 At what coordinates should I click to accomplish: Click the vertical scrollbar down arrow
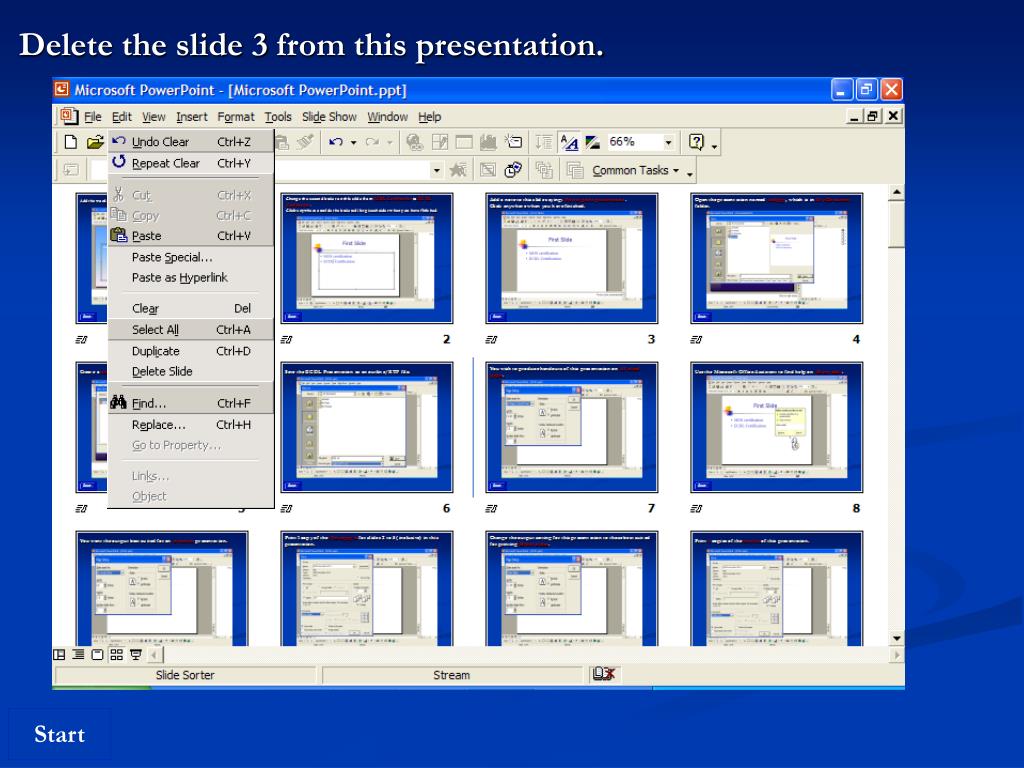(x=897, y=638)
